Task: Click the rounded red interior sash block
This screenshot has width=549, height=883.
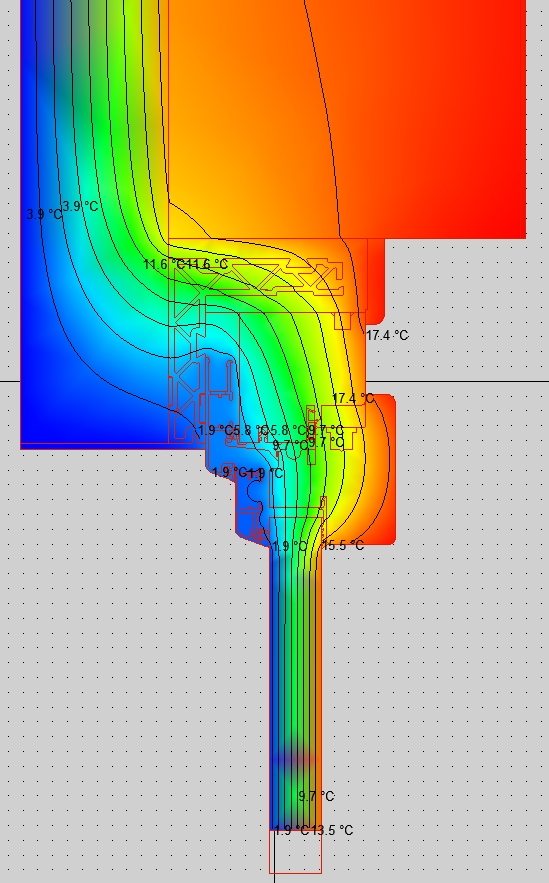Action: coord(376,469)
